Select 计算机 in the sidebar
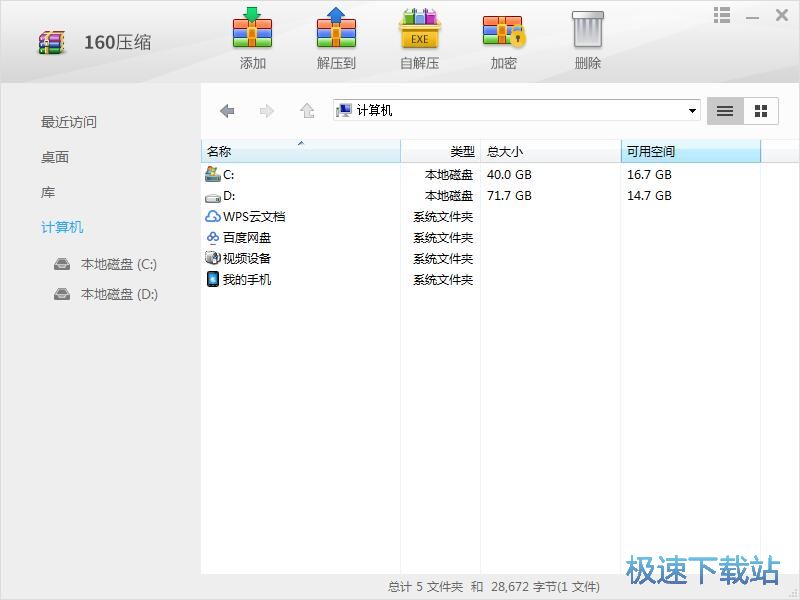The height and width of the screenshot is (600, 800). click(62, 227)
